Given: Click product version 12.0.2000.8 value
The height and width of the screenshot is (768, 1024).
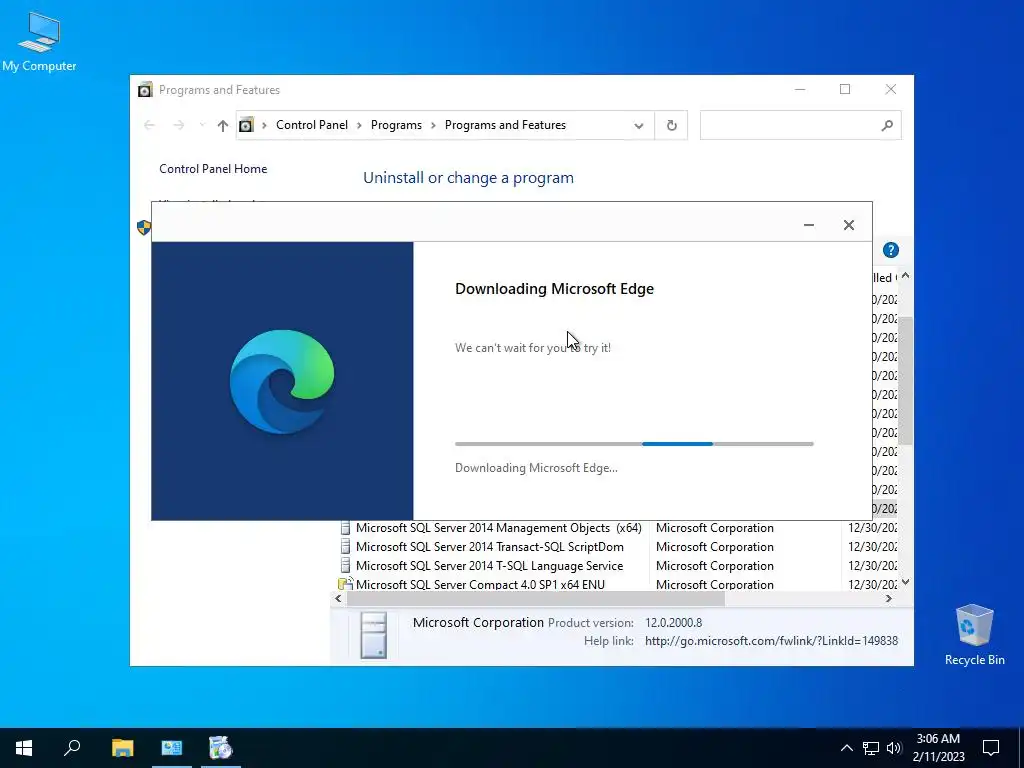Looking at the screenshot, I should (x=673, y=623).
